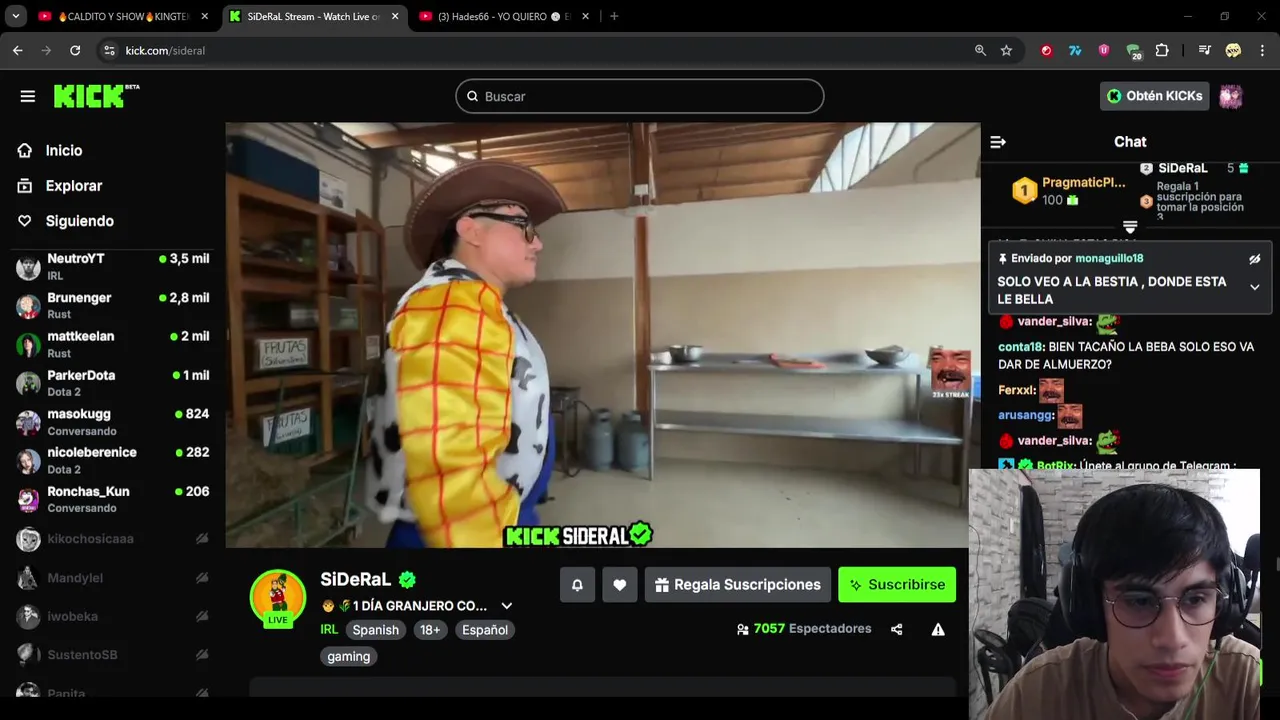Click the red circle extension icon
Viewport: 1280px width, 720px height.
point(1046,50)
